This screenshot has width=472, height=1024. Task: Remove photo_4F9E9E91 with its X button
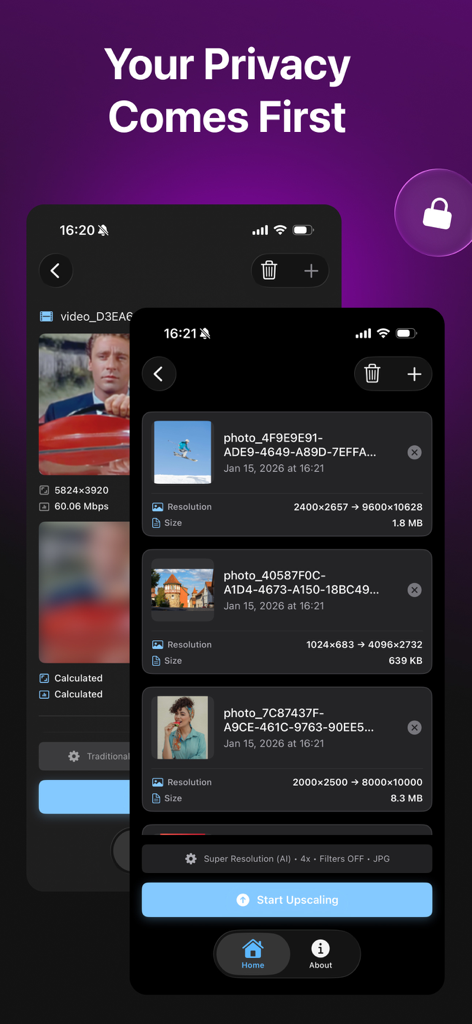pyautogui.click(x=415, y=453)
